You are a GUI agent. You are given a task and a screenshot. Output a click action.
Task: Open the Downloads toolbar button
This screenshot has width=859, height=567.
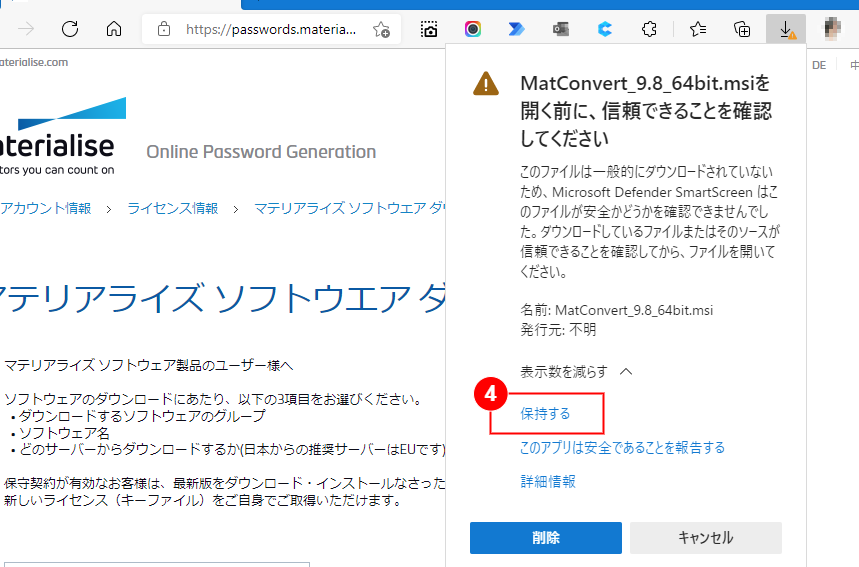[x=786, y=29]
